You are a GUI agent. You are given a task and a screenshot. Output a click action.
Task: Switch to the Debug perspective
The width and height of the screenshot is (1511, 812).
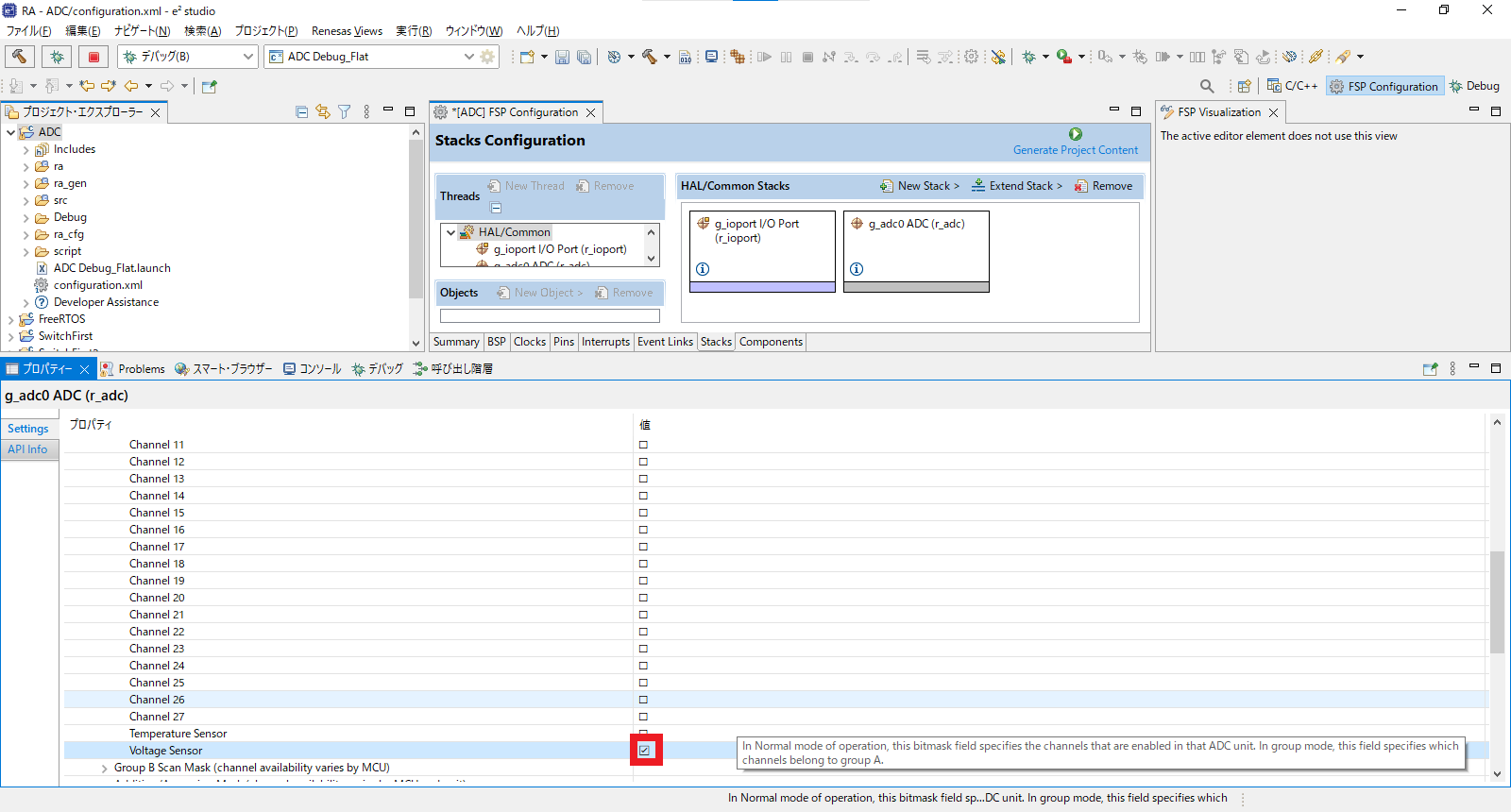coord(1474,86)
